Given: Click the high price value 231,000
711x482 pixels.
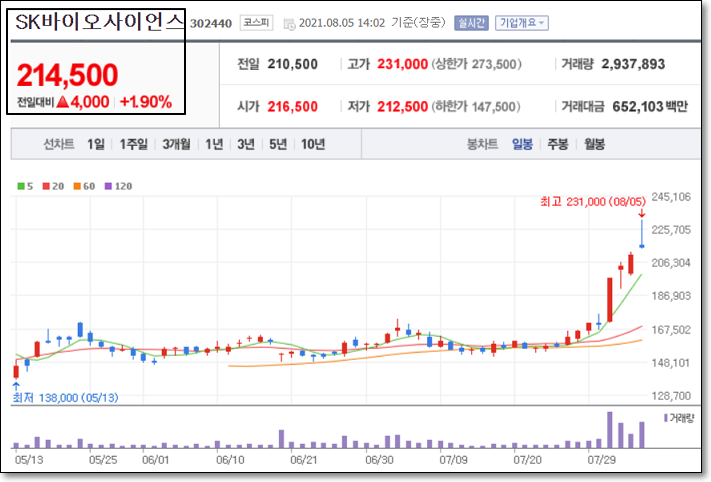Looking at the screenshot, I should [402, 64].
